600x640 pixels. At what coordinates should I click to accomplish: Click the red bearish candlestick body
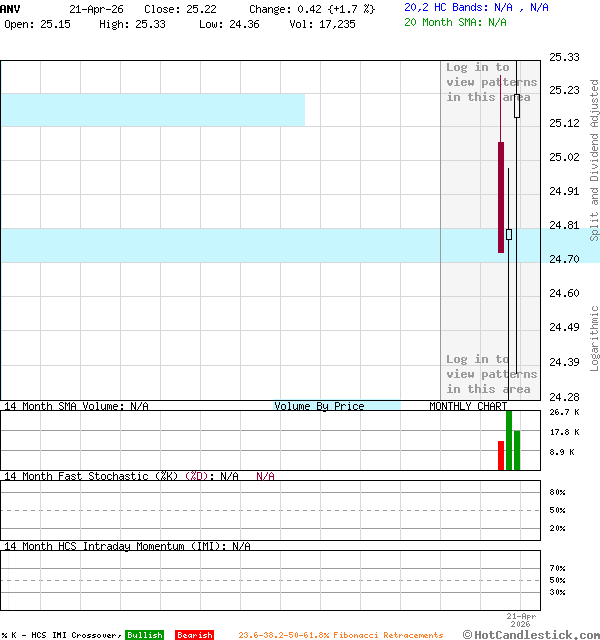[x=501, y=197]
